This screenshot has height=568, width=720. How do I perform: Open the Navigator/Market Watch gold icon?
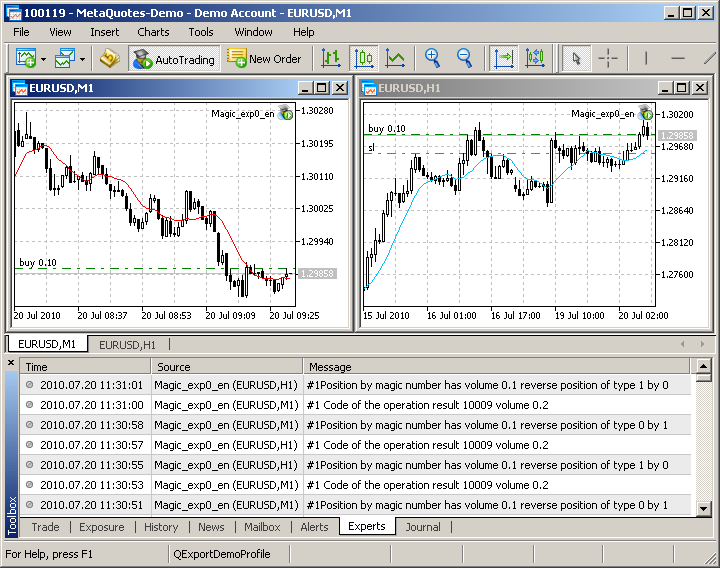pyautogui.click(x=110, y=58)
